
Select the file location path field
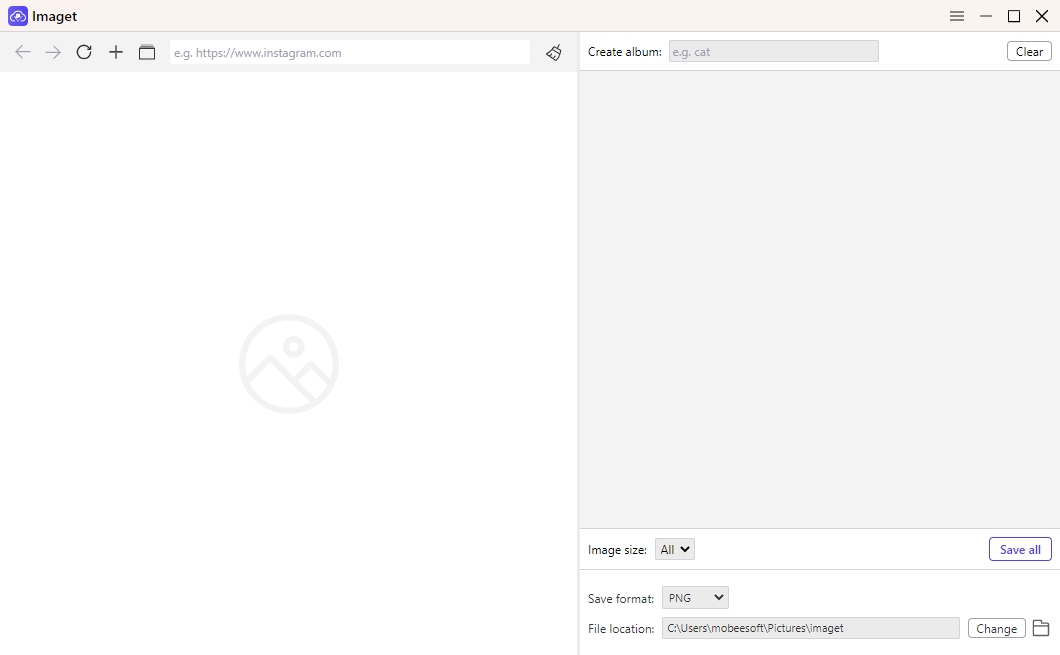coord(811,628)
